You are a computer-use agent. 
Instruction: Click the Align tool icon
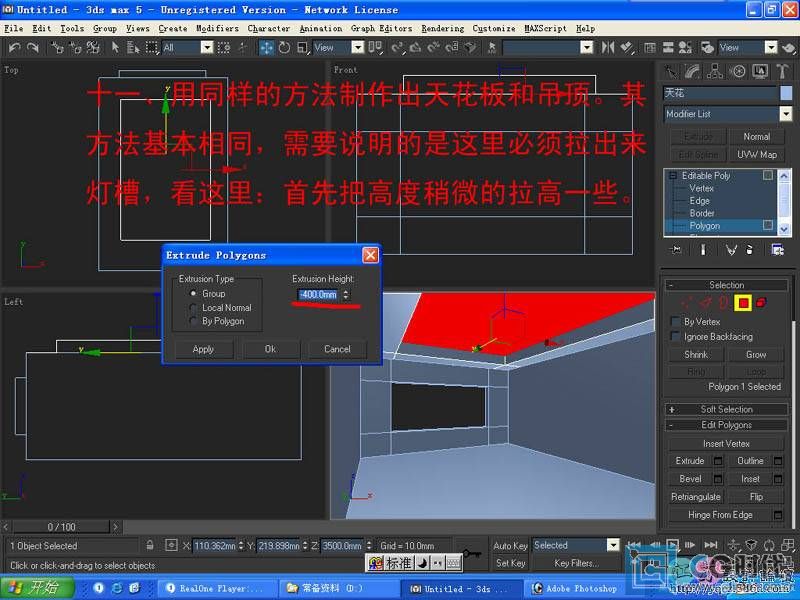tap(626, 48)
